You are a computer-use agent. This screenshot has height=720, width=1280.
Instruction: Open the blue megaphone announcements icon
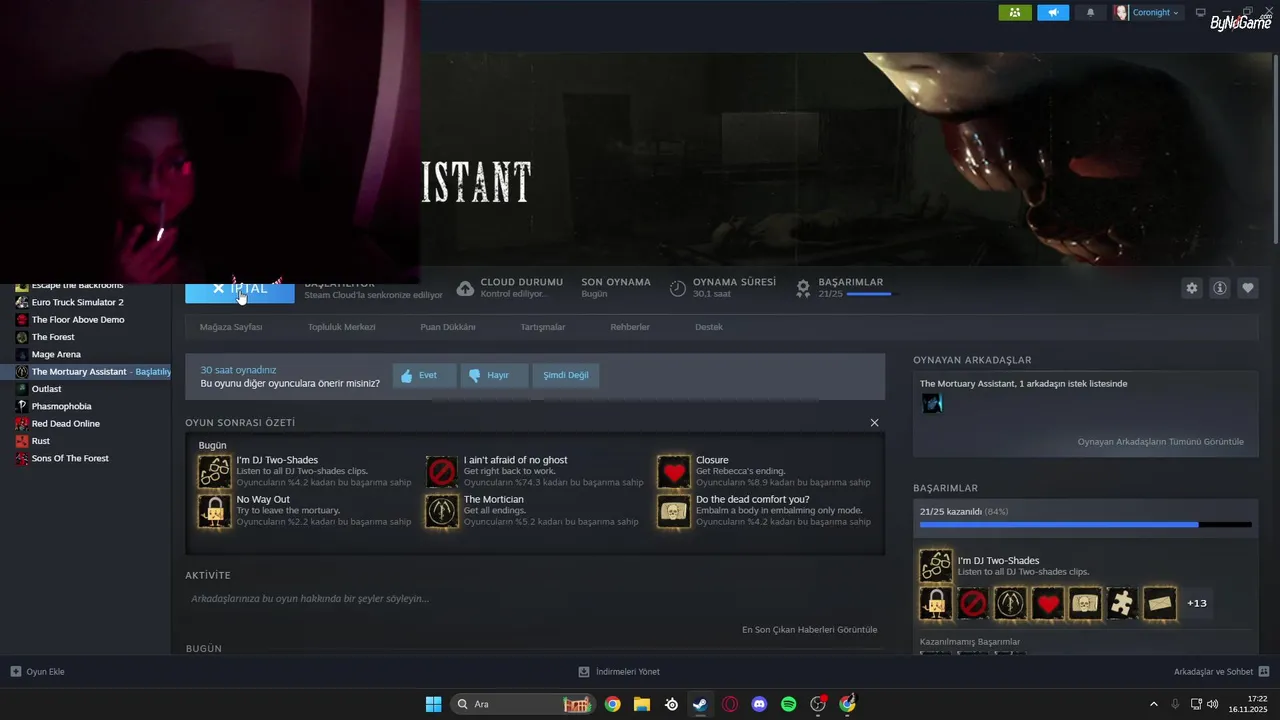coord(1053,13)
